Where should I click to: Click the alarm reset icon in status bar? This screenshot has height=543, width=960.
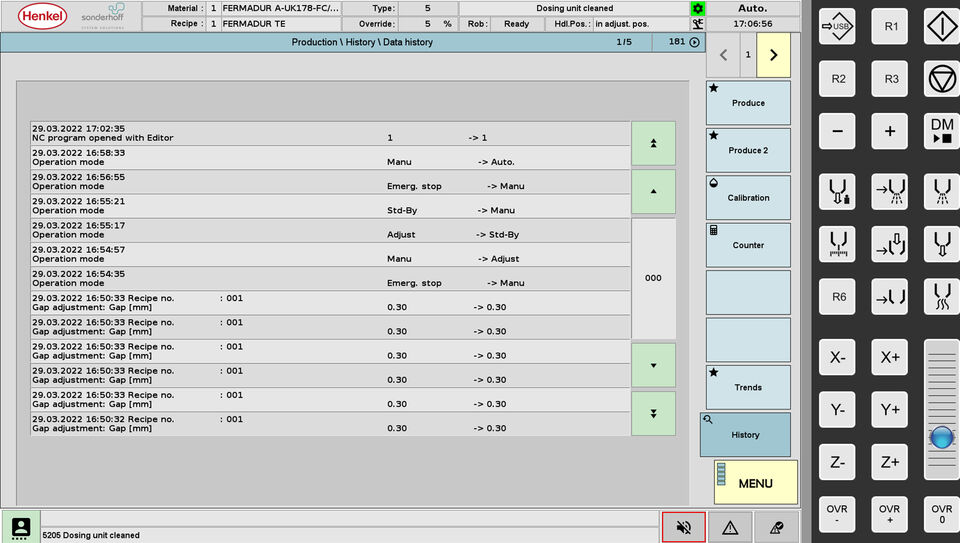(776, 527)
